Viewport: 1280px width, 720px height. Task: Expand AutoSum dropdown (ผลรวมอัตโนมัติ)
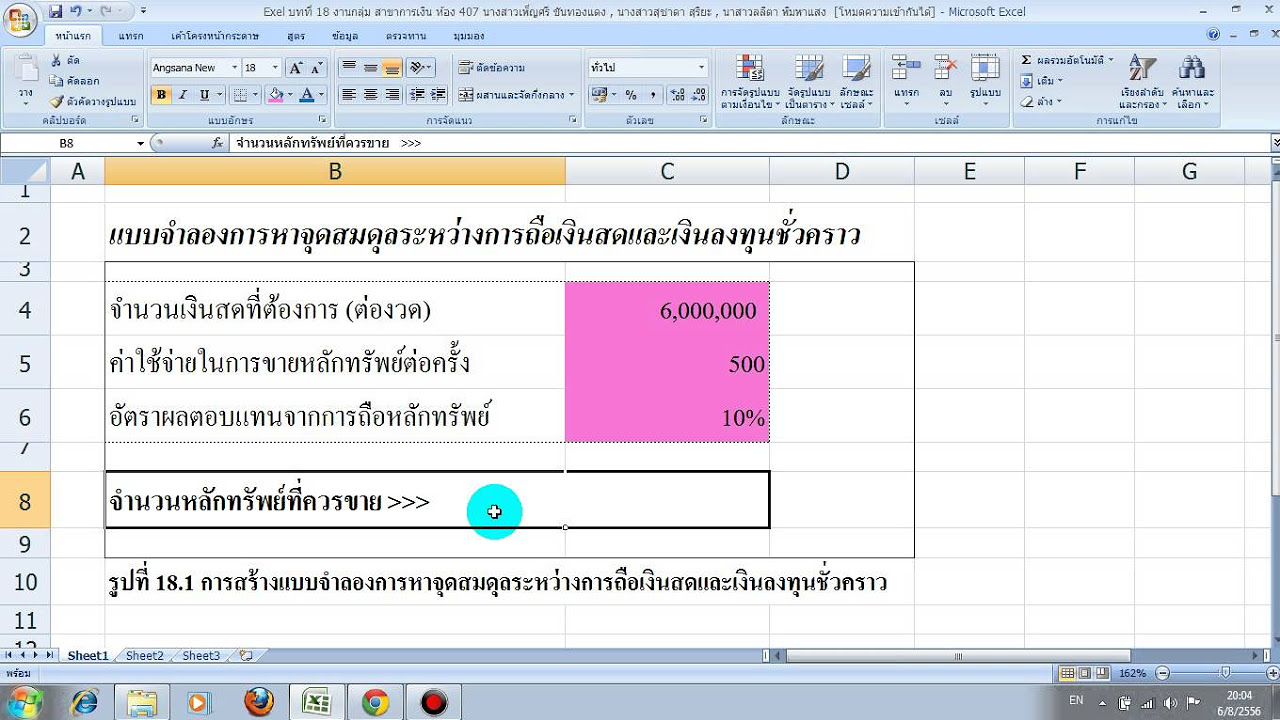point(1111,61)
